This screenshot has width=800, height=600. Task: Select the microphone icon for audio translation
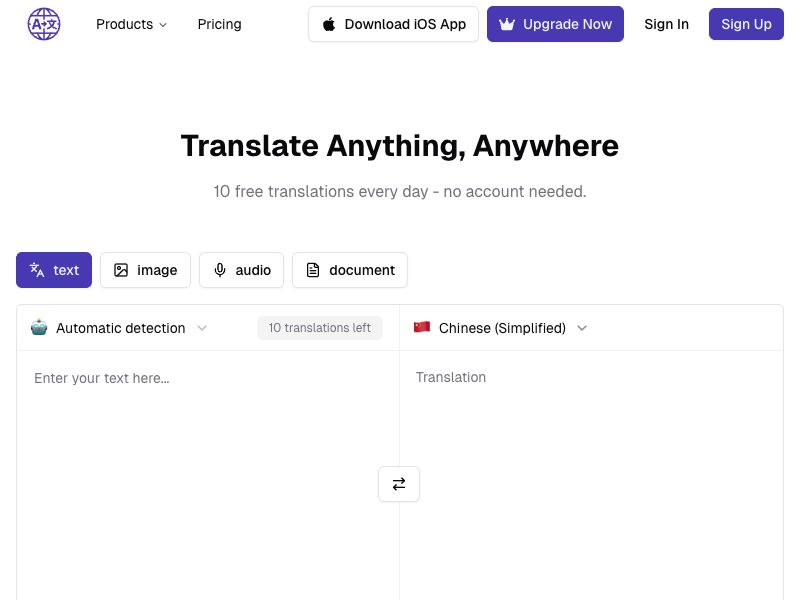click(219, 270)
